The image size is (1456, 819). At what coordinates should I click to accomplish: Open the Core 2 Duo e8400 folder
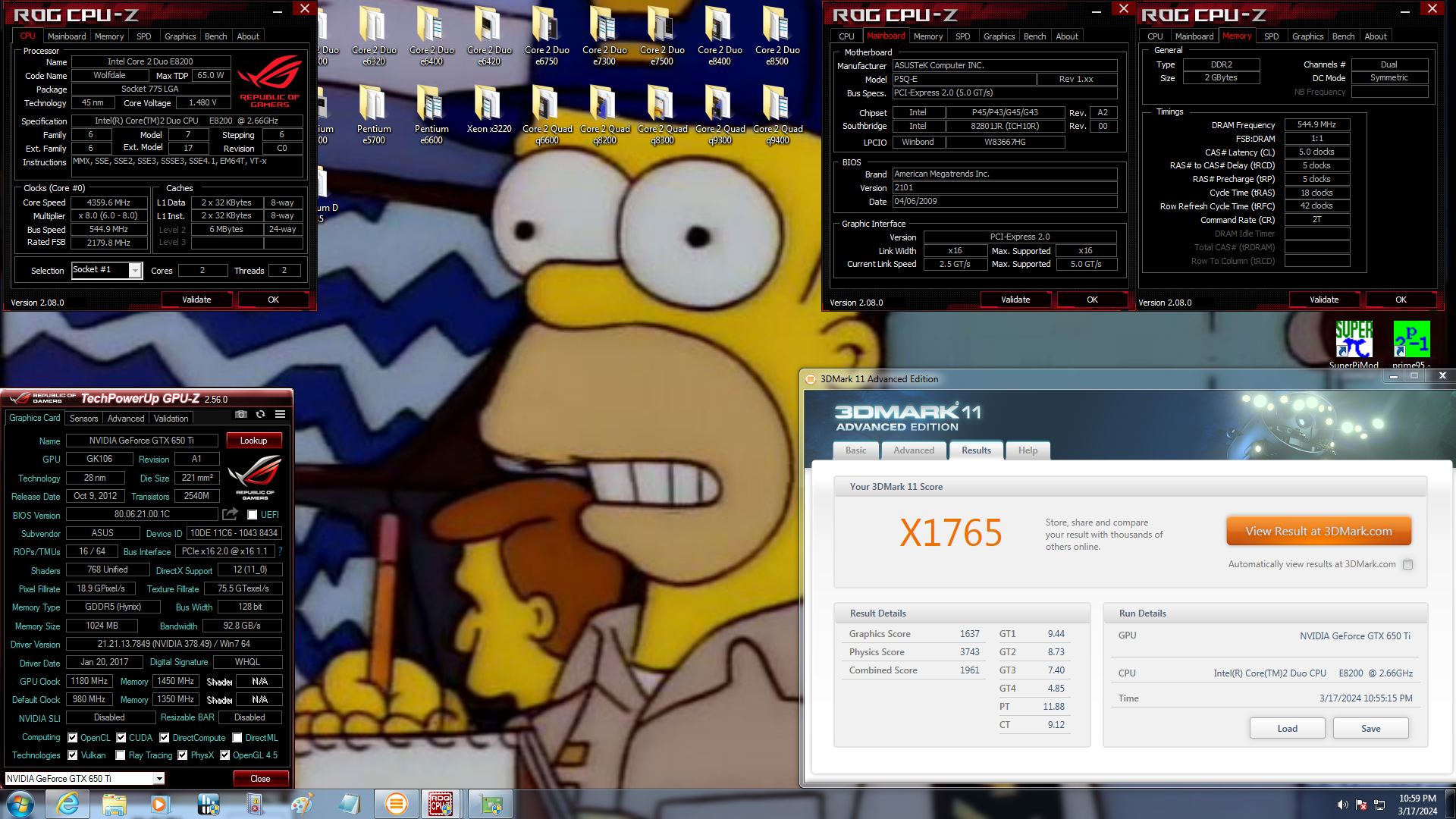click(720, 35)
